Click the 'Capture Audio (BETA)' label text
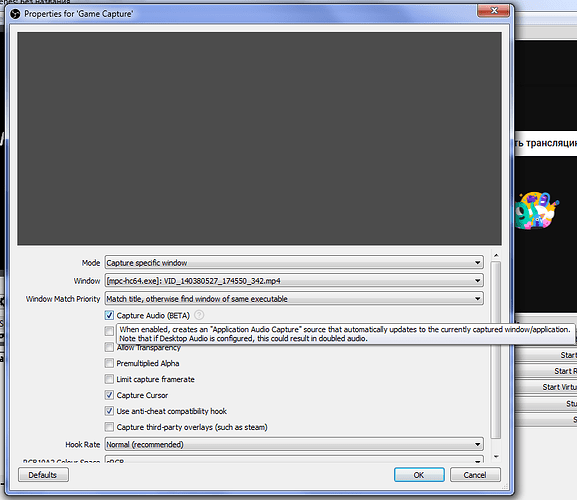The height and width of the screenshot is (500, 577). click(153, 316)
